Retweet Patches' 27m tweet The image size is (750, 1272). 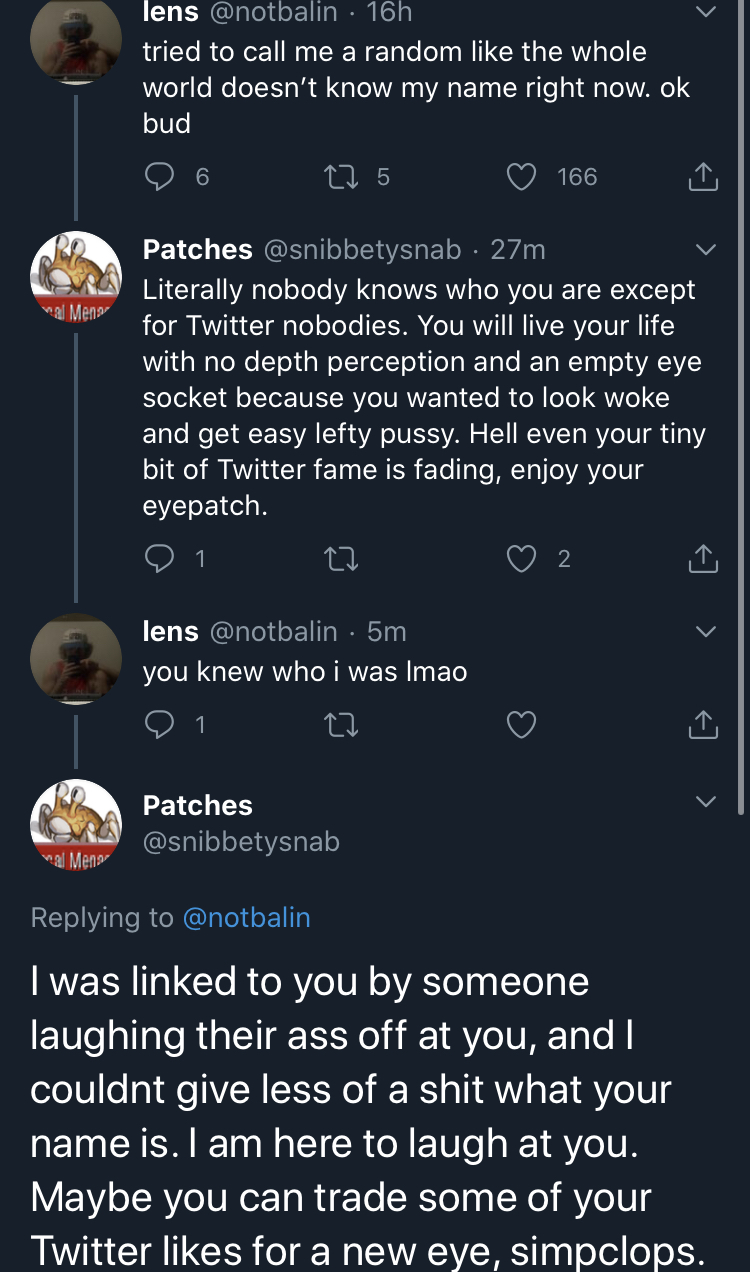(341, 559)
